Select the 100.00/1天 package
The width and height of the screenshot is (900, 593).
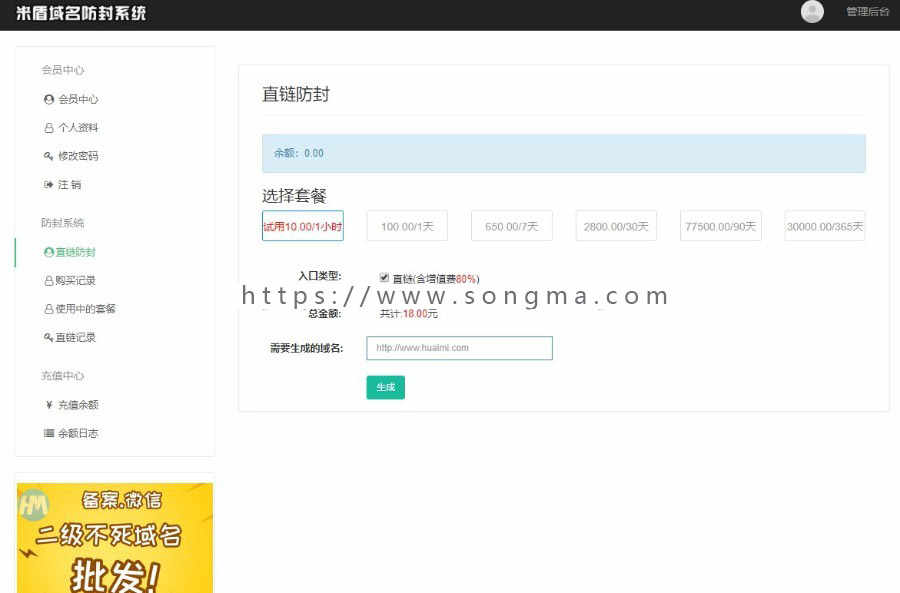pos(407,226)
